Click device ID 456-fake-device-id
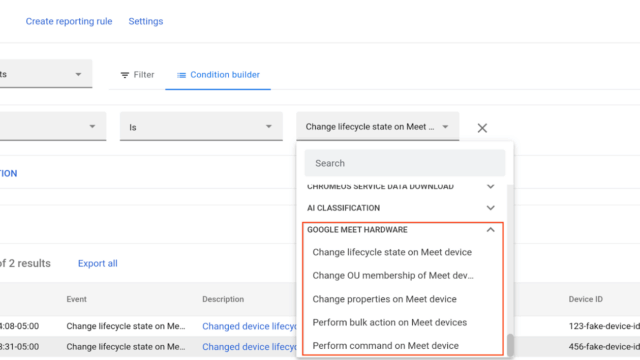640x360 pixels. [x=604, y=347]
